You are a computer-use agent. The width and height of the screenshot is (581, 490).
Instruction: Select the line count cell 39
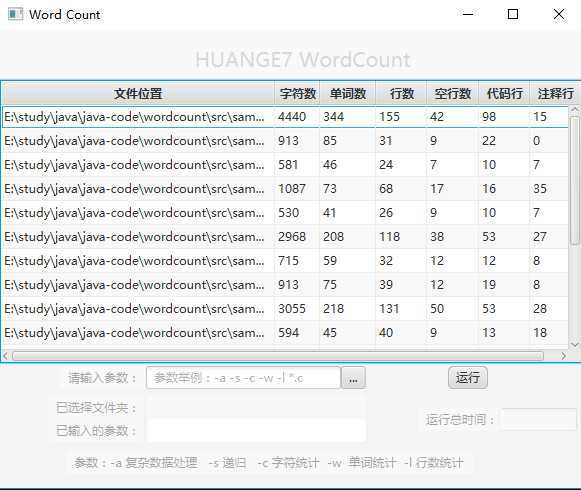pyautogui.click(x=401, y=285)
